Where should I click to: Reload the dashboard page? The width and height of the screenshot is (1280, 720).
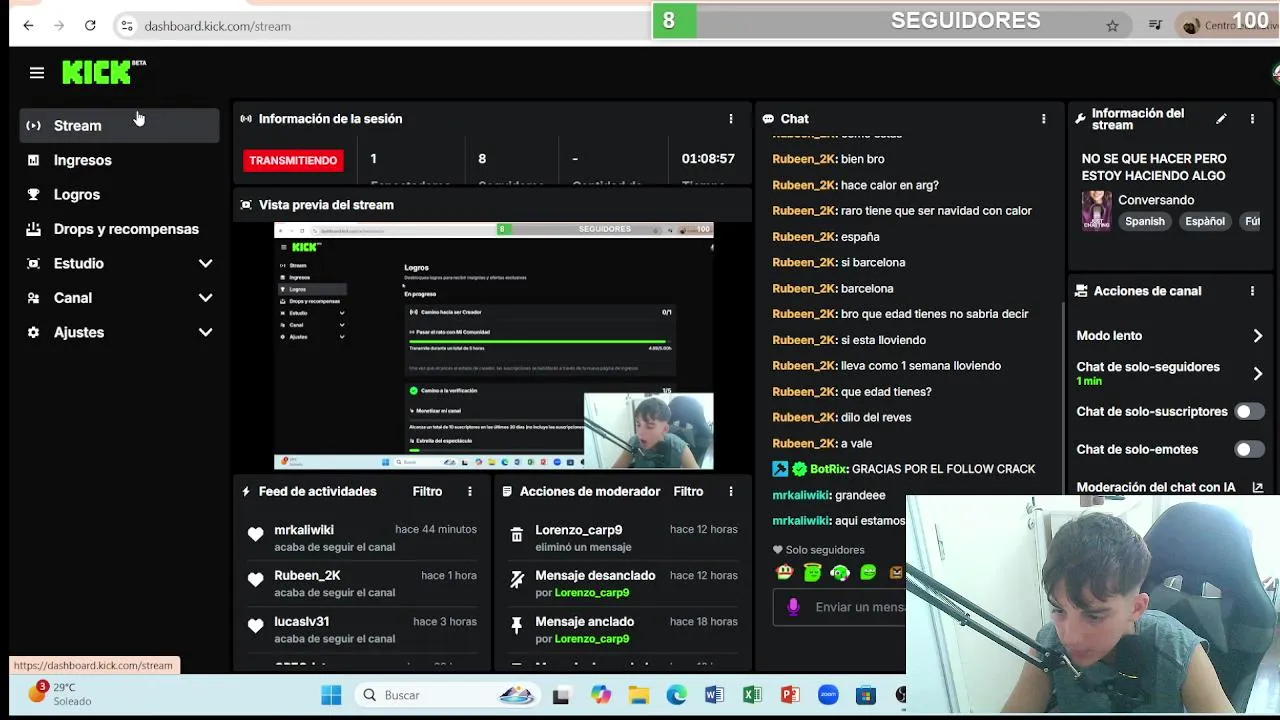click(x=90, y=26)
